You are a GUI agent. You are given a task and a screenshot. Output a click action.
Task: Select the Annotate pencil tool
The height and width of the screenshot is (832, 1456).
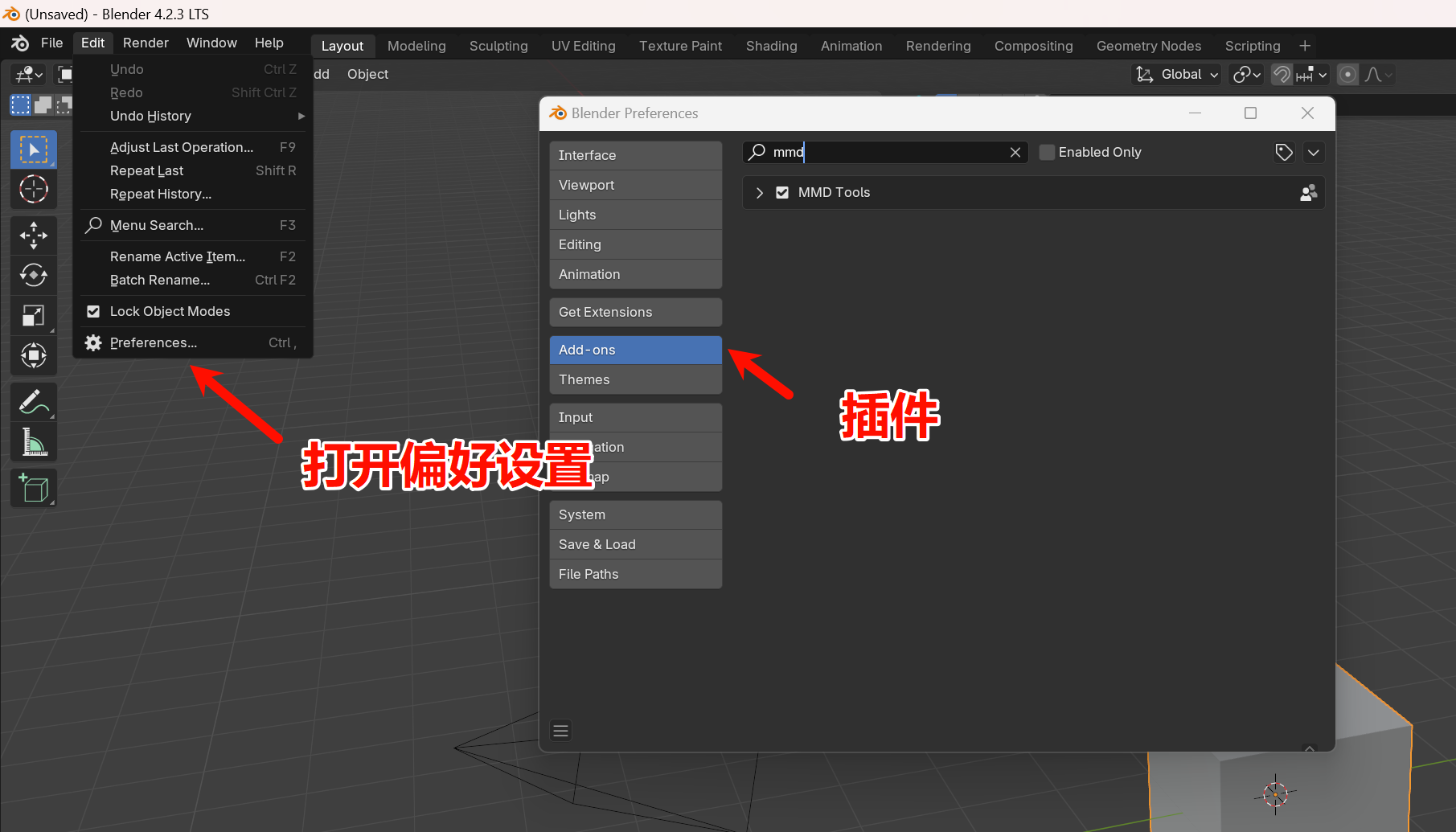click(x=33, y=402)
